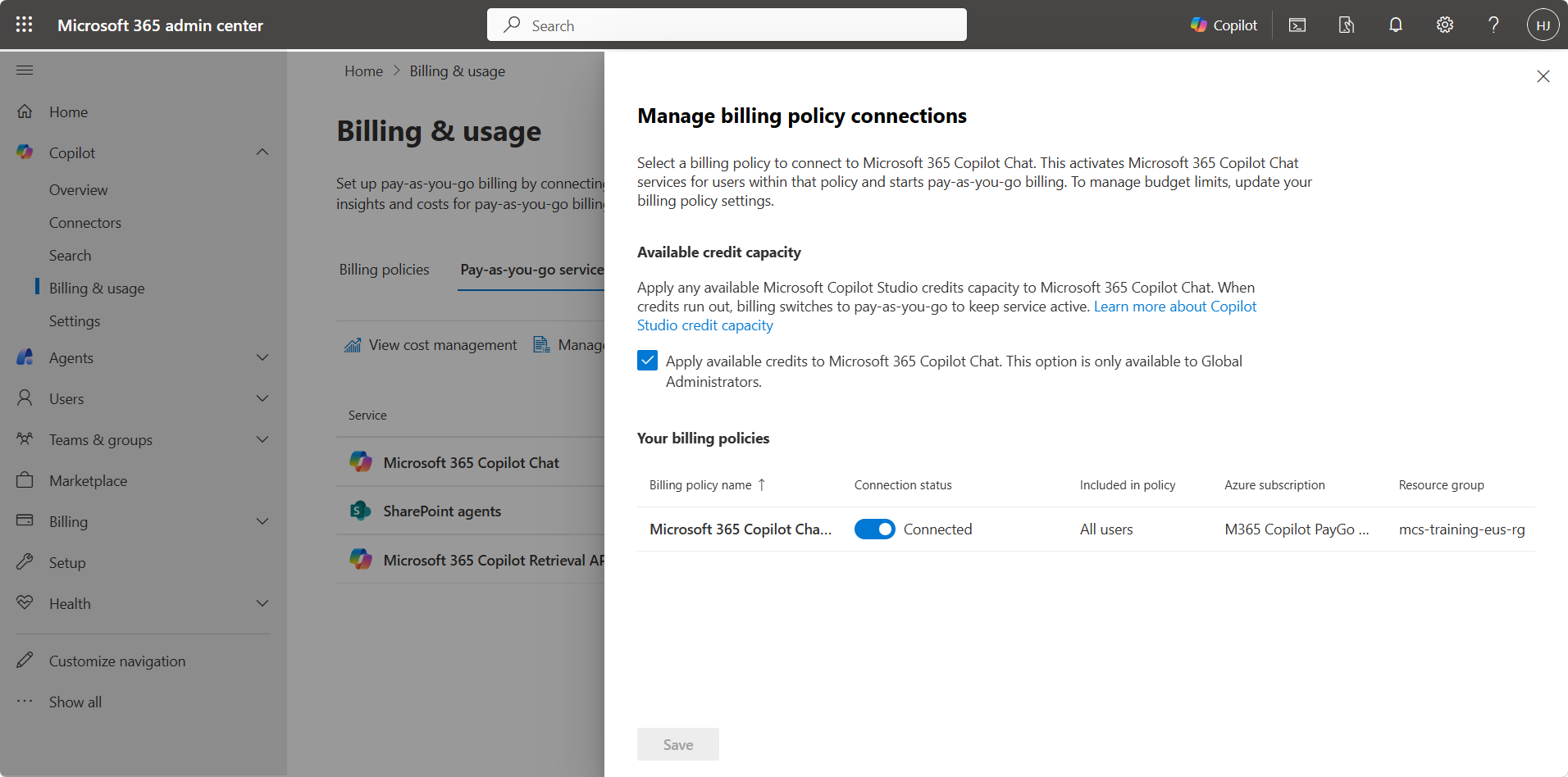The width and height of the screenshot is (1568, 777).
Task: Open the app launcher waffle icon
Action: click(x=25, y=25)
